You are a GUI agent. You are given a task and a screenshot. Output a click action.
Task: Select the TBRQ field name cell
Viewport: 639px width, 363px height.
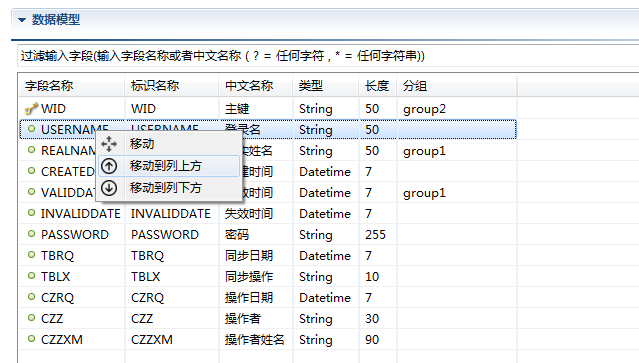72,255
